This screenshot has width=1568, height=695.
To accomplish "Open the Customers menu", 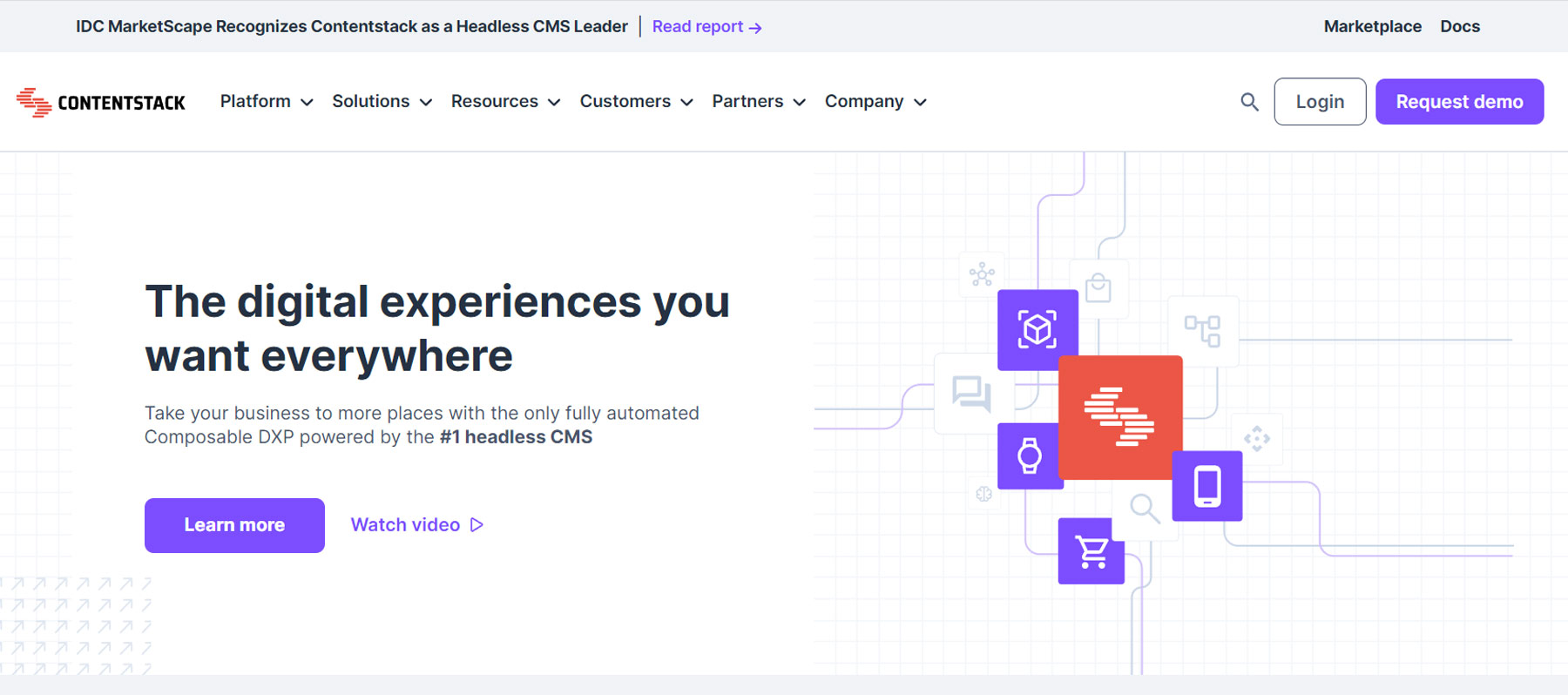I will pyautogui.click(x=637, y=102).
